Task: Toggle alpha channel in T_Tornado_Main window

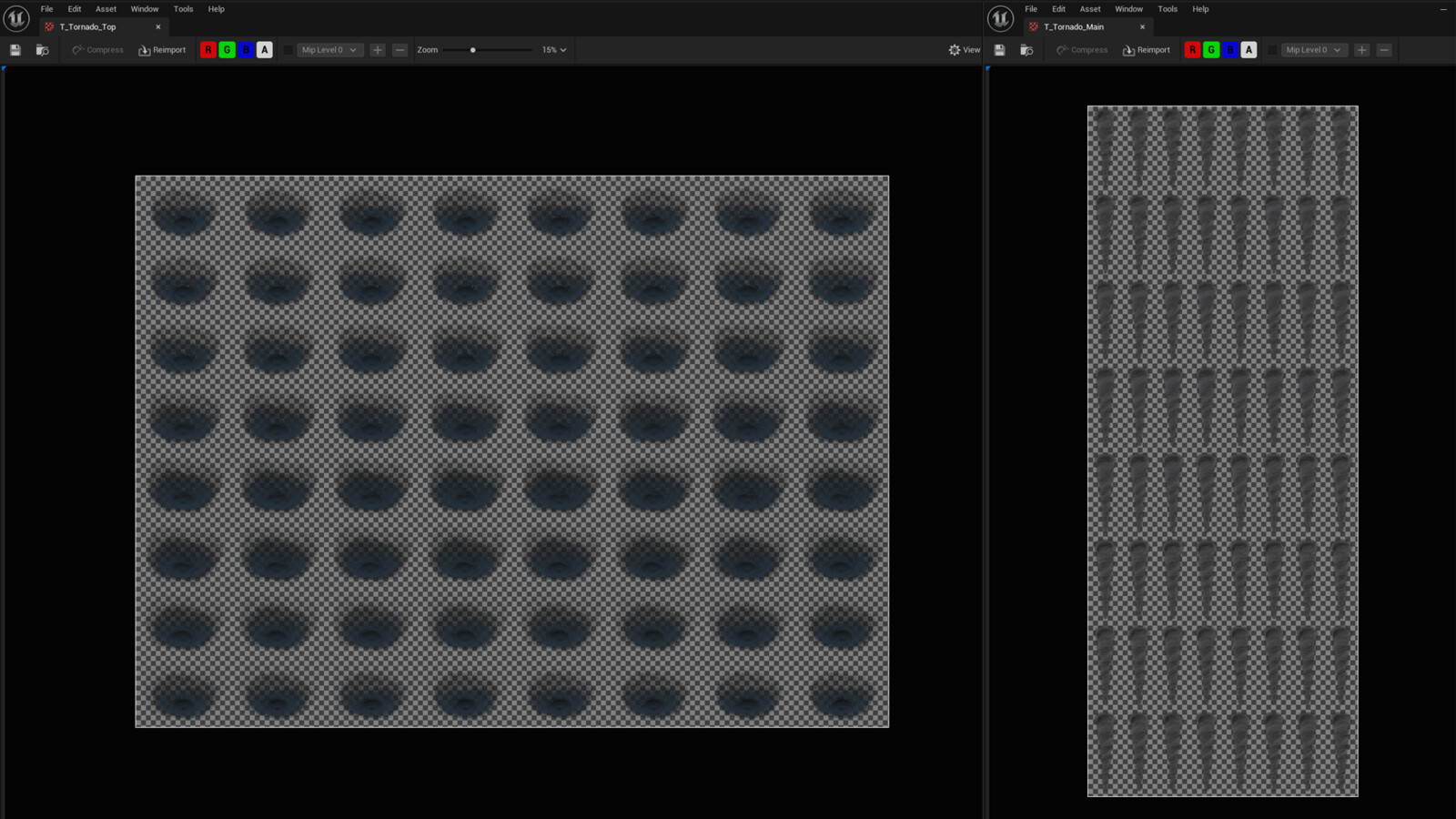Action: point(1249,50)
